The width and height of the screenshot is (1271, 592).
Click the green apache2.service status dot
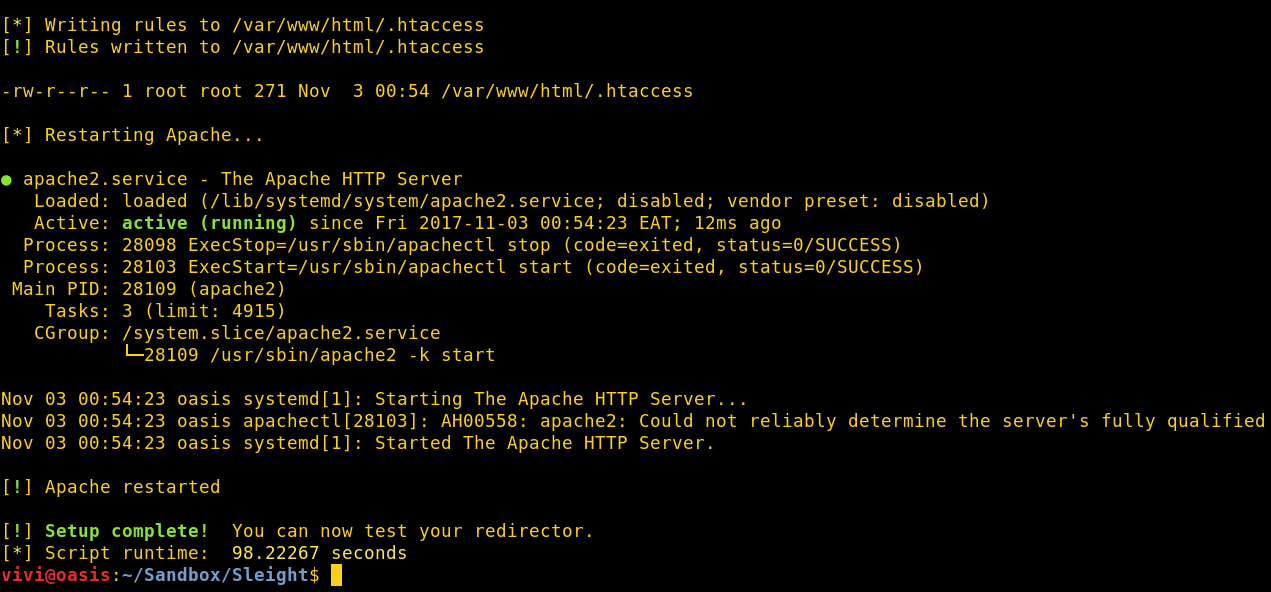click(6, 180)
